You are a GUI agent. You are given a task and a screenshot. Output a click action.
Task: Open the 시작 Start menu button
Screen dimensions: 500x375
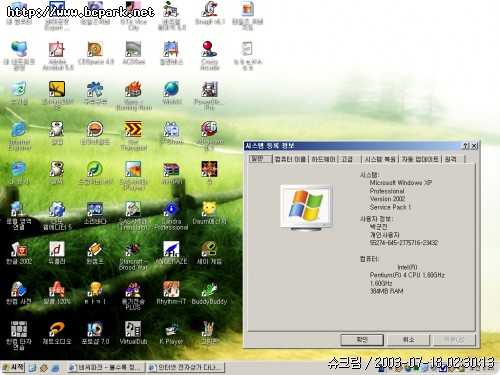pos(13,367)
